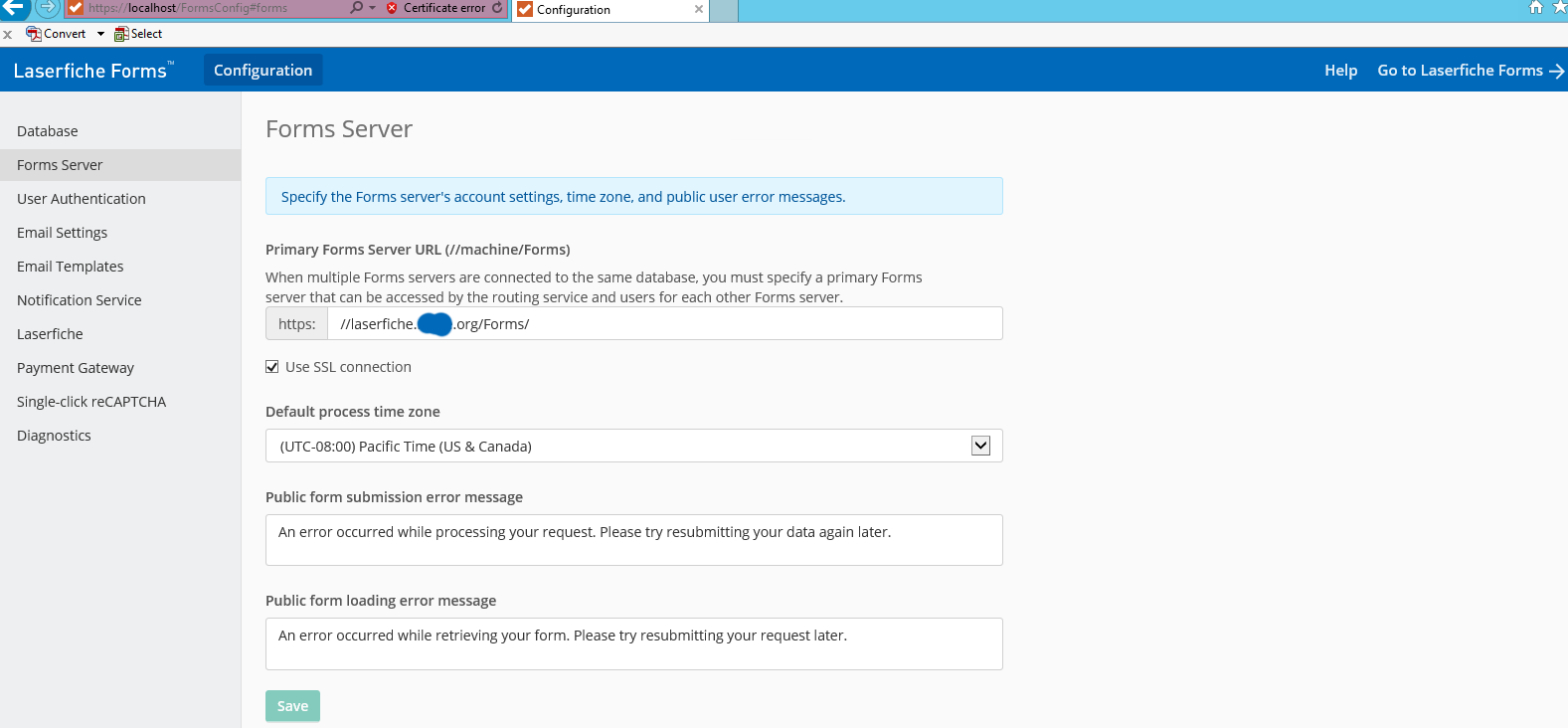Image resolution: width=1568 pixels, height=728 pixels.
Task: Open a new blank browser tab
Action: 724,10
